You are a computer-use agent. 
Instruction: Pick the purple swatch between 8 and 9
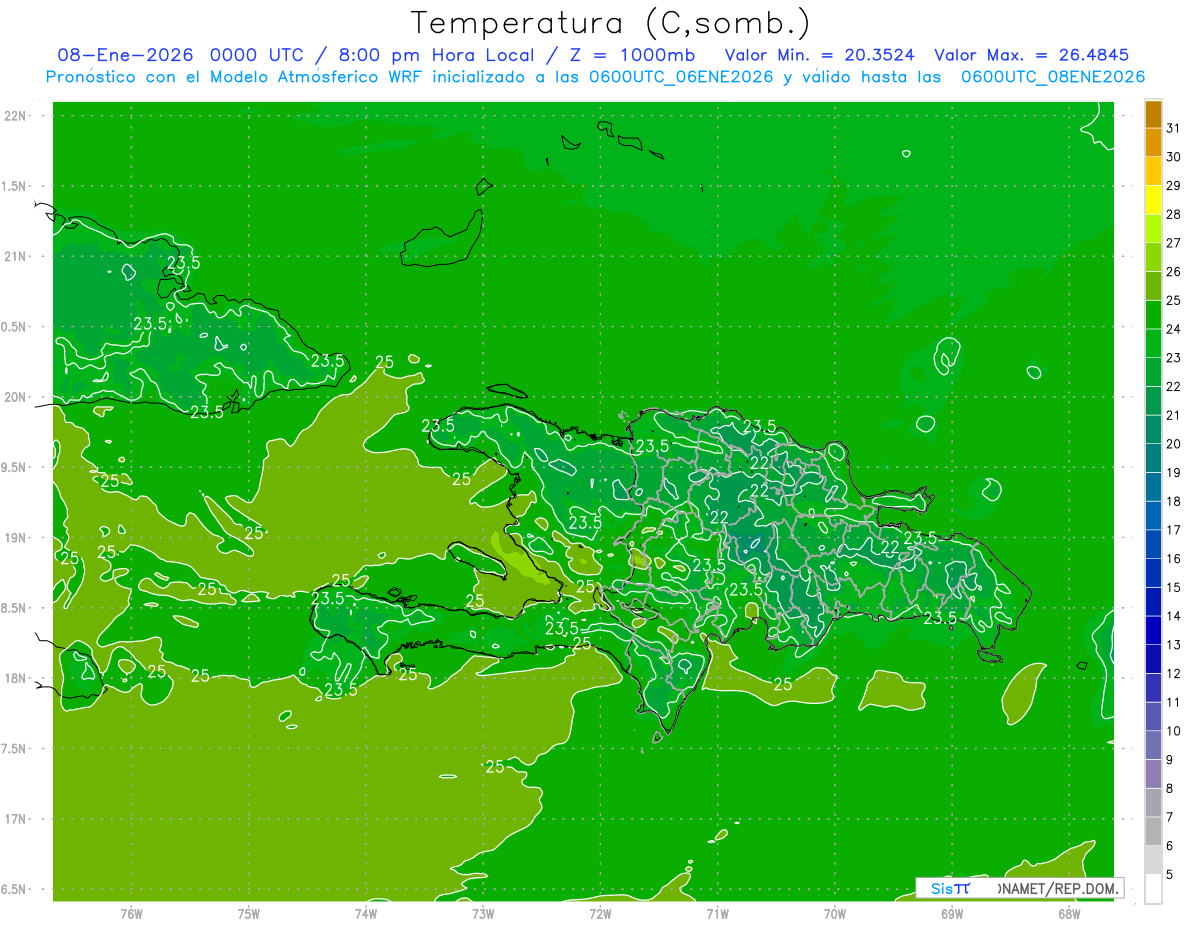click(1153, 774)
